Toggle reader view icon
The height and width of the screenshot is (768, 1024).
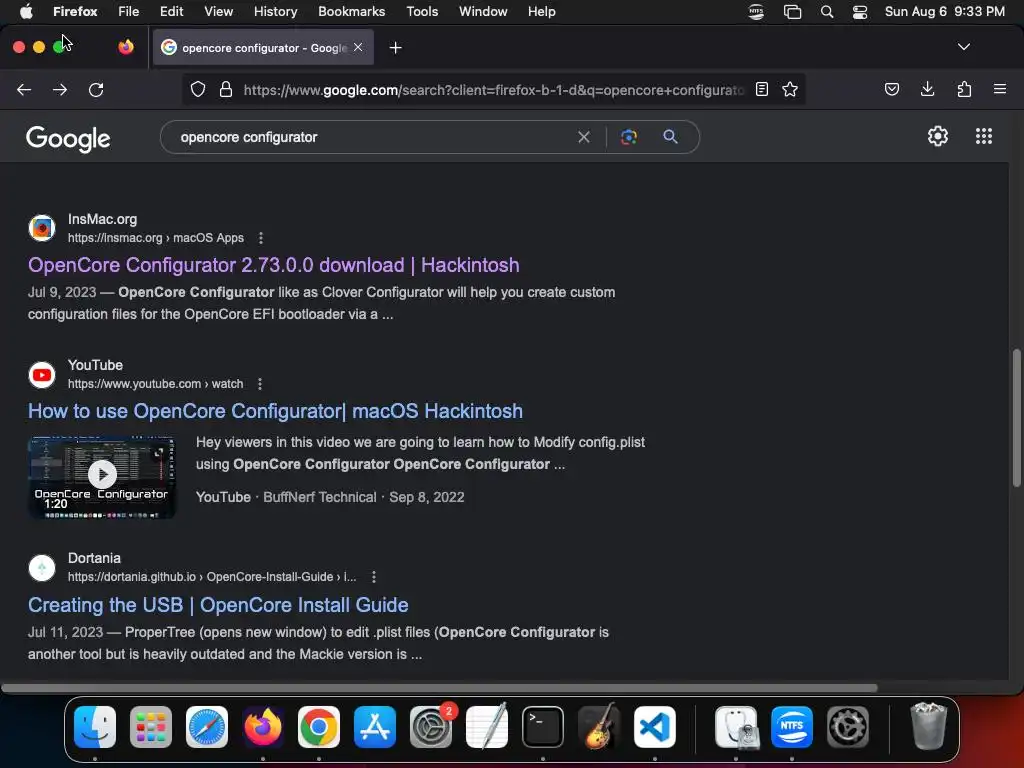(761, 89)
